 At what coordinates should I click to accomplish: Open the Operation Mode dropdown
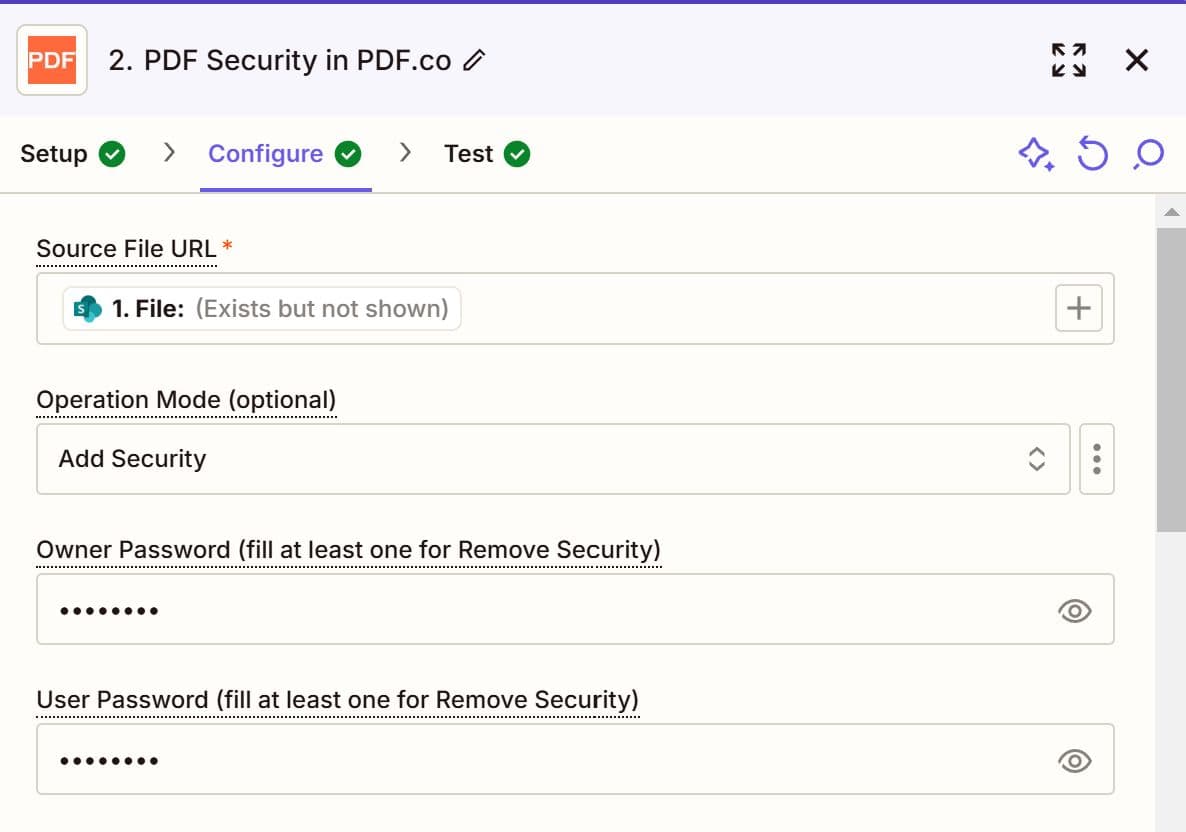click(x=1037, y=458)
